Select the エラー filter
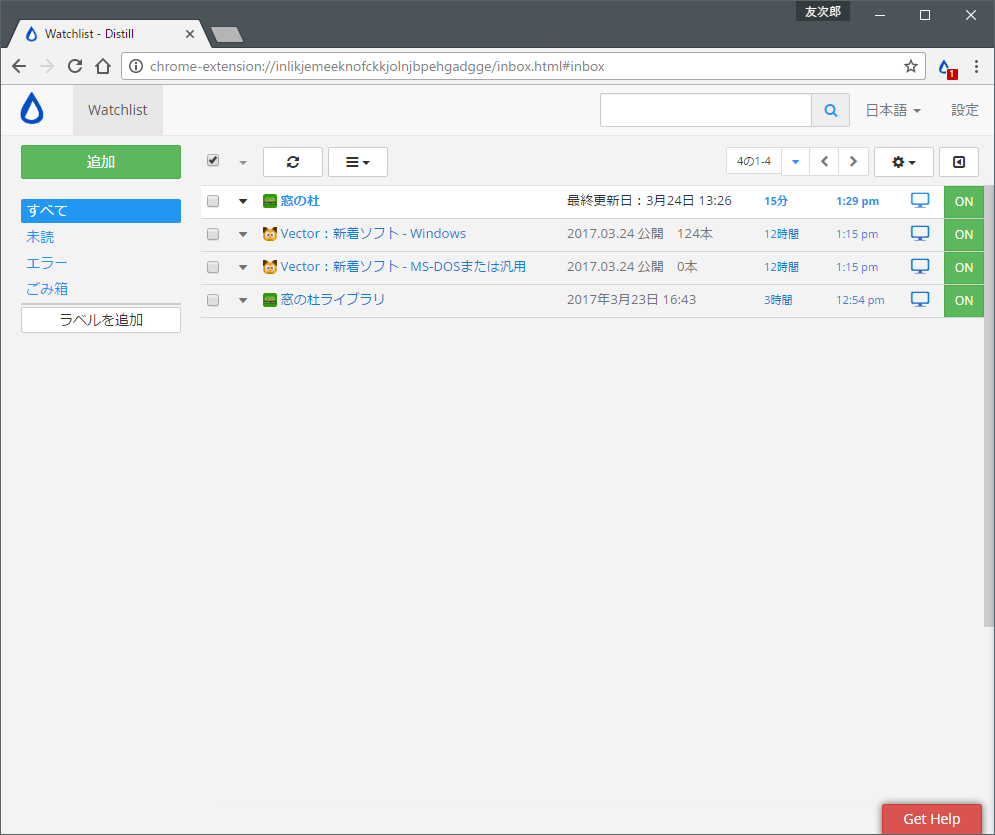The image size is (995, 835). (x=47, y=263)
